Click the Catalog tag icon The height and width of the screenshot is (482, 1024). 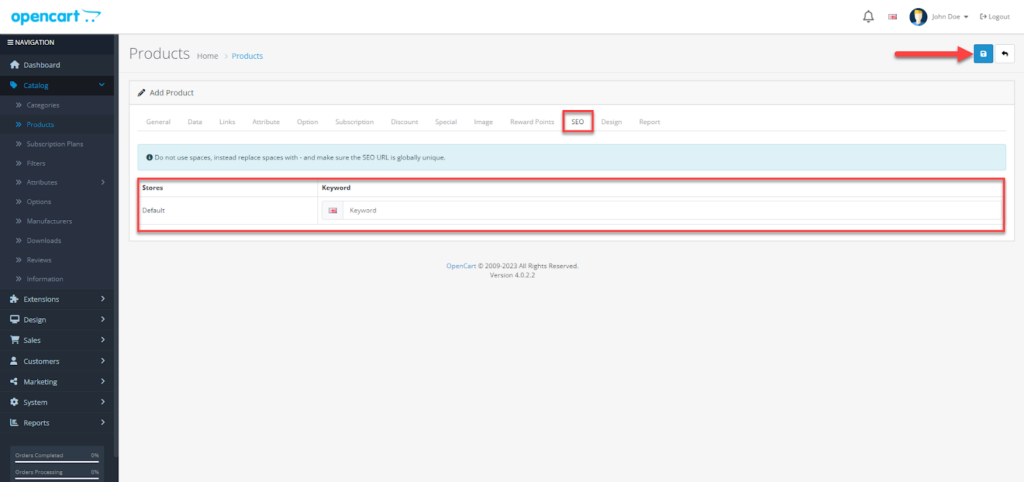[x=14, y=85]
